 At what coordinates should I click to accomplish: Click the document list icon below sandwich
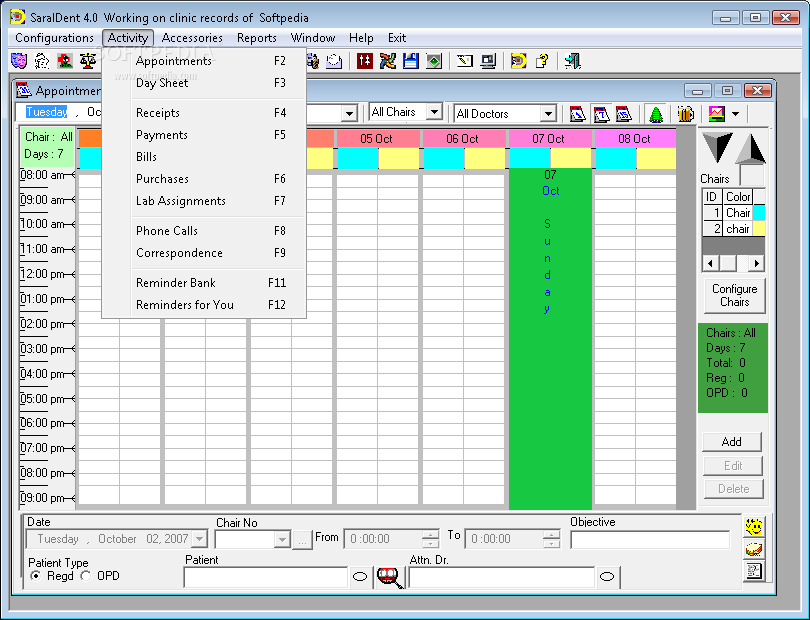(x=754, y=571)
